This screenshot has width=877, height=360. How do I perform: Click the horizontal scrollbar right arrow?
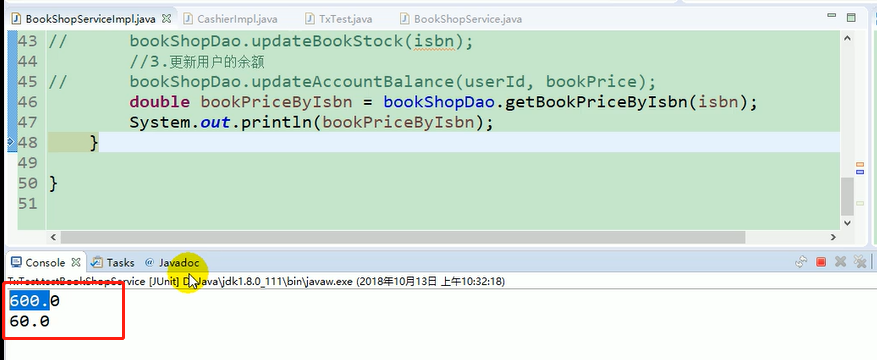pyautogui.click(x=833, y=237)
